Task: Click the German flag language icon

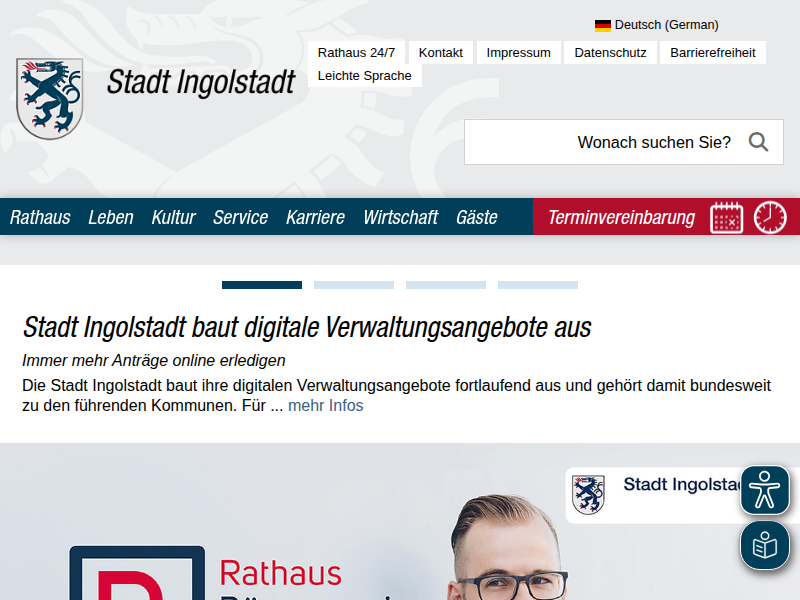Action: (603, 25)
